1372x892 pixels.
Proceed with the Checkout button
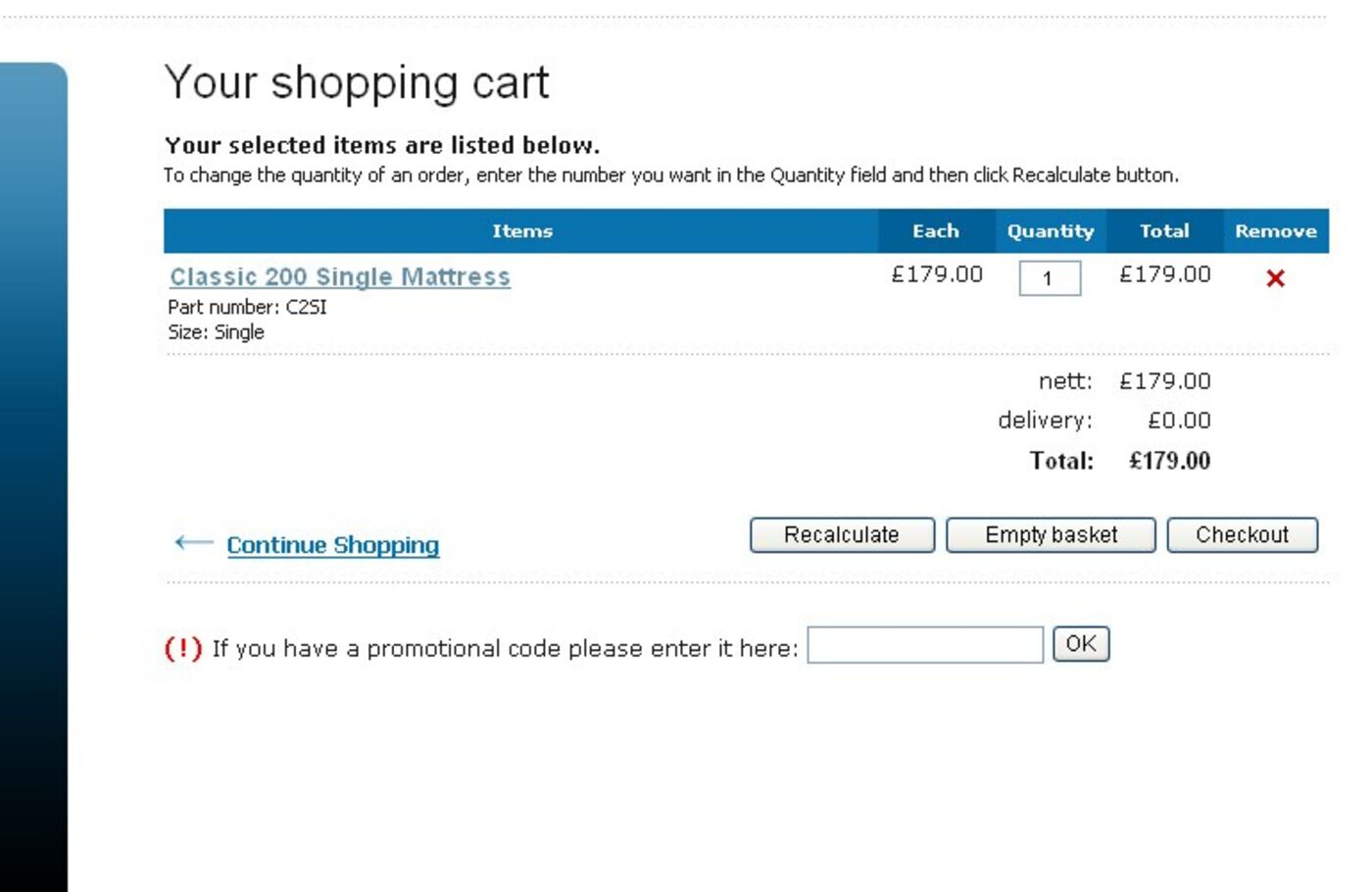pyautogui.click(x=1242, y=535)
